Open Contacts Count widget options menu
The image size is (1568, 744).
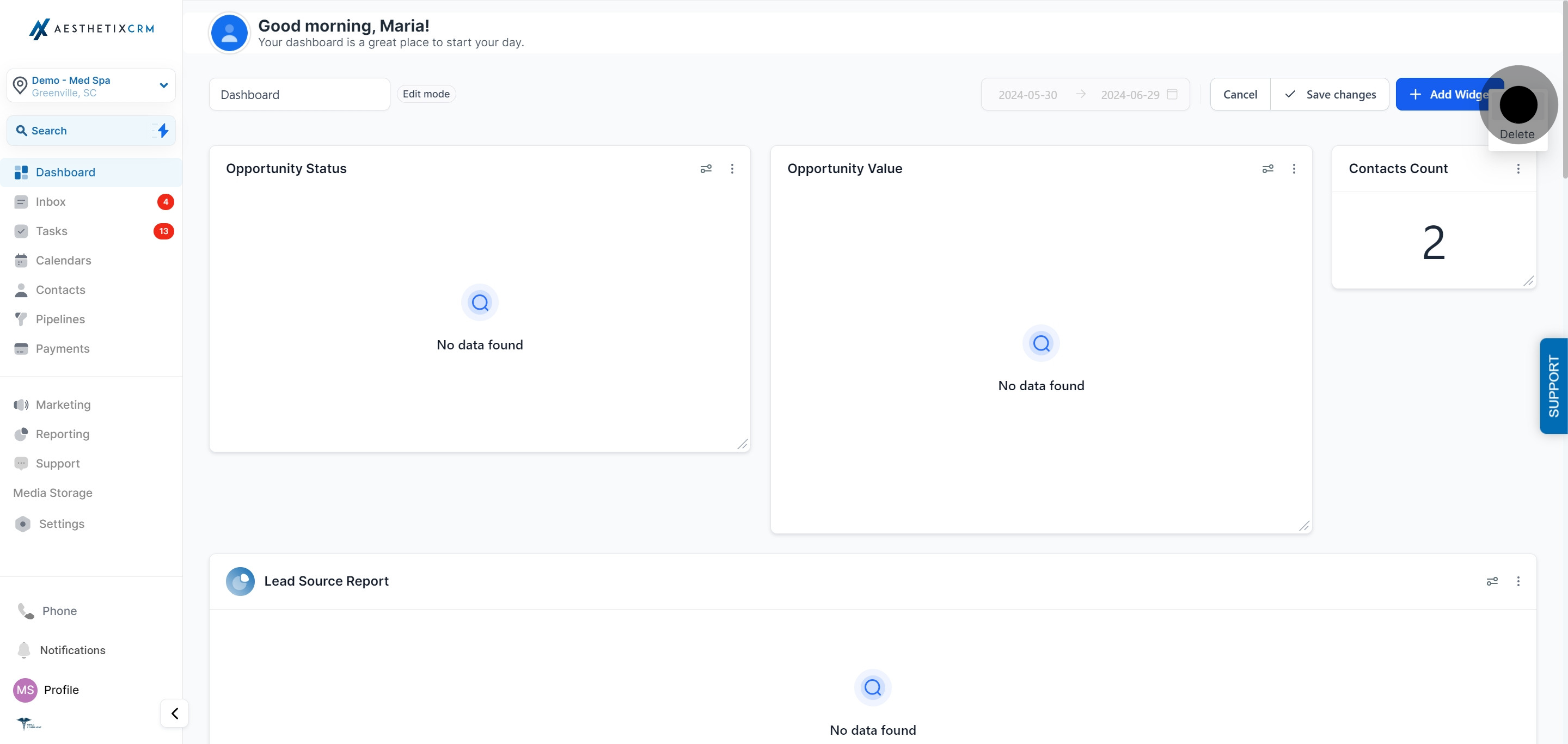coord(1518,169)
